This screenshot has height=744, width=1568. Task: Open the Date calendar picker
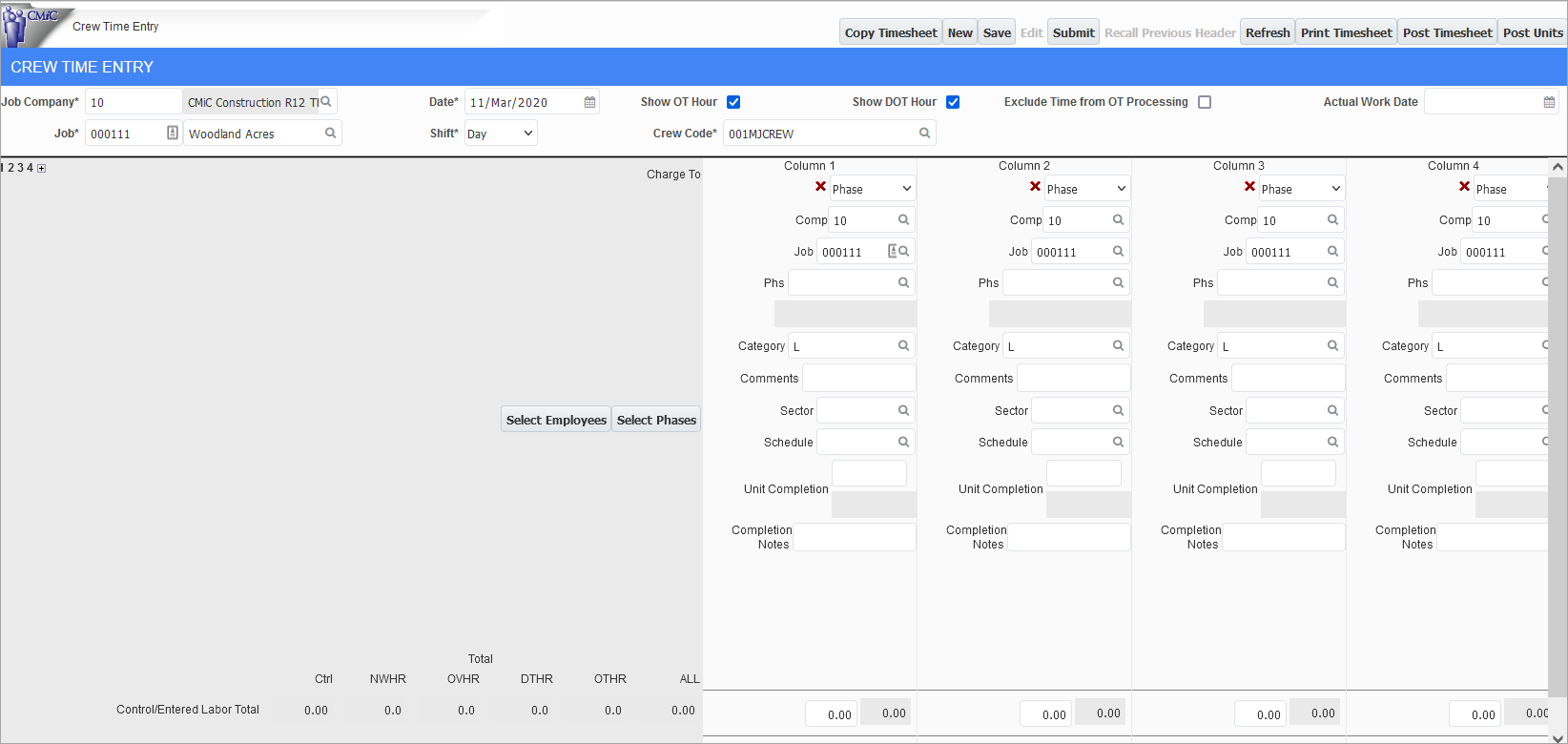[590, 102]
